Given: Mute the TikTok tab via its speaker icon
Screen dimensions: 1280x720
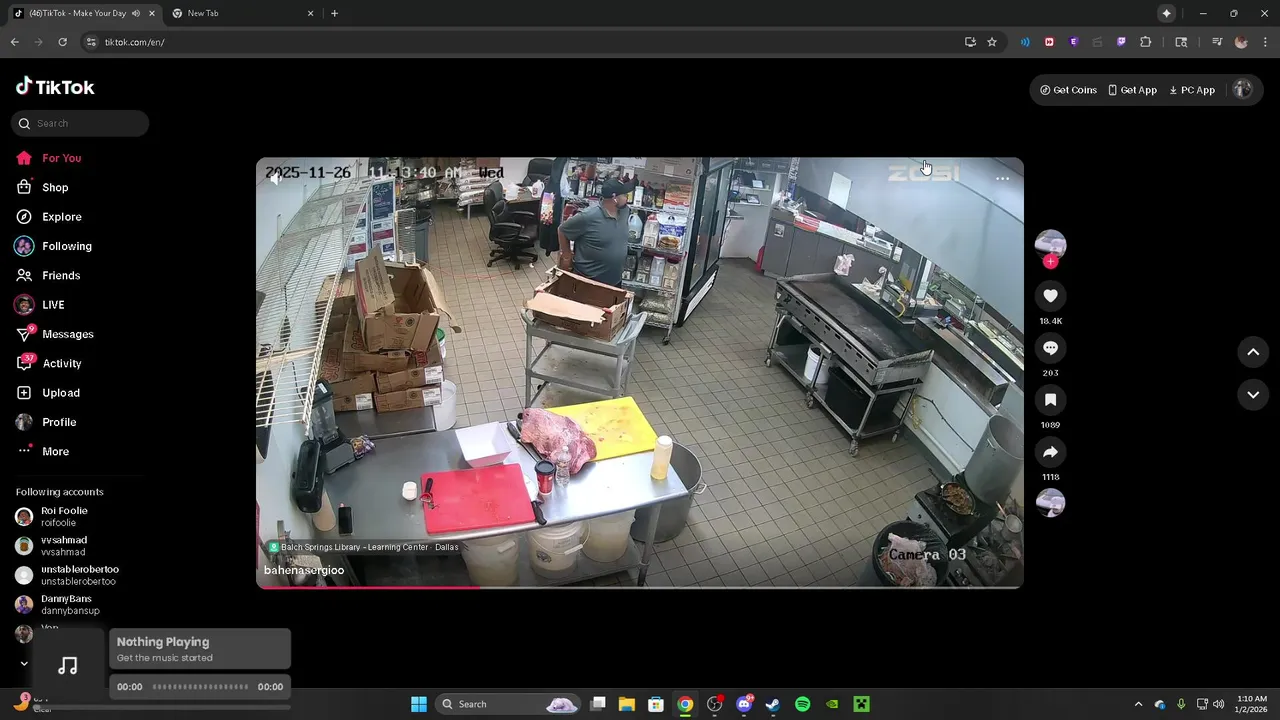Looking at the screenshot, I should [136, 13].
